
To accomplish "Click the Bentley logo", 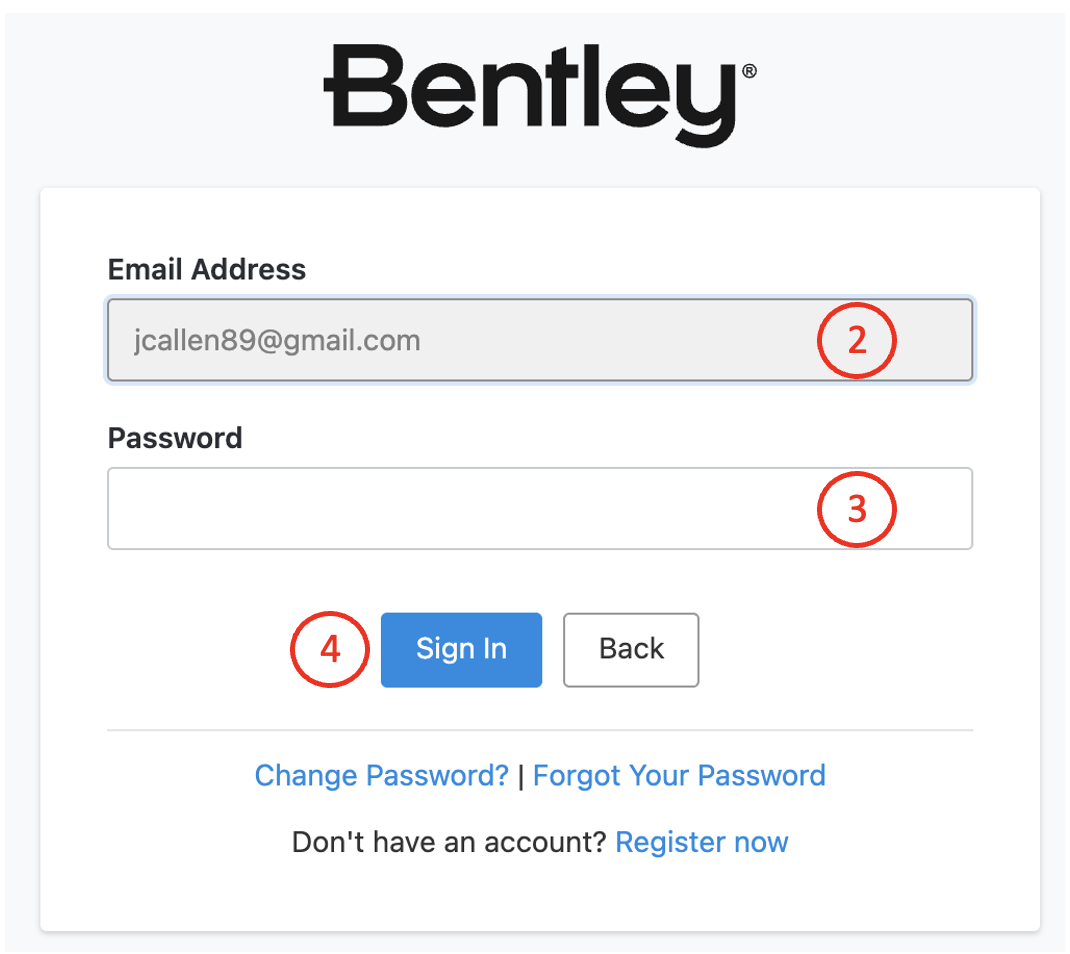I will coord(538,92).
